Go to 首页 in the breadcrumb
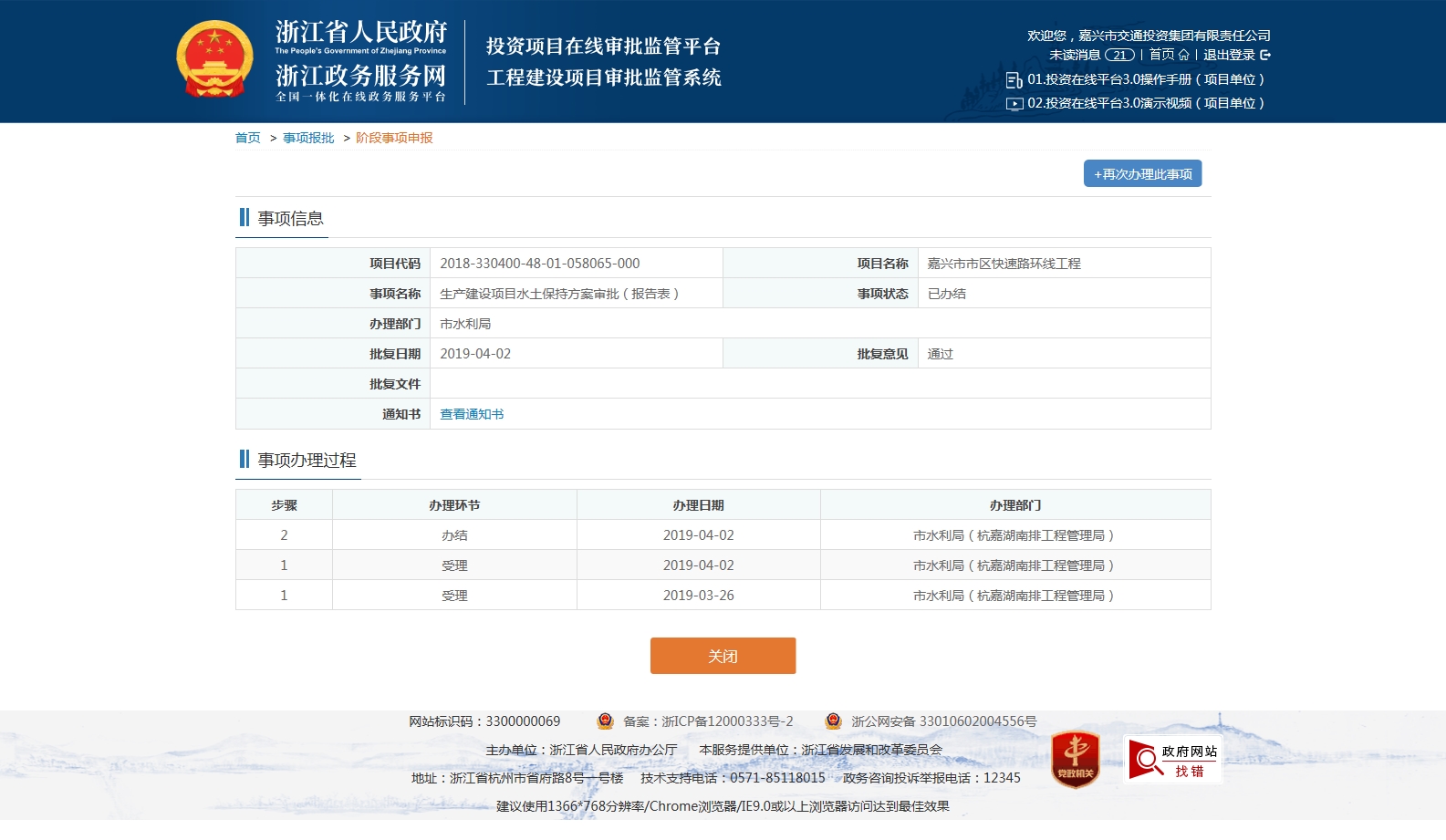Screen dimensions: 1446x840 point(247,138)
